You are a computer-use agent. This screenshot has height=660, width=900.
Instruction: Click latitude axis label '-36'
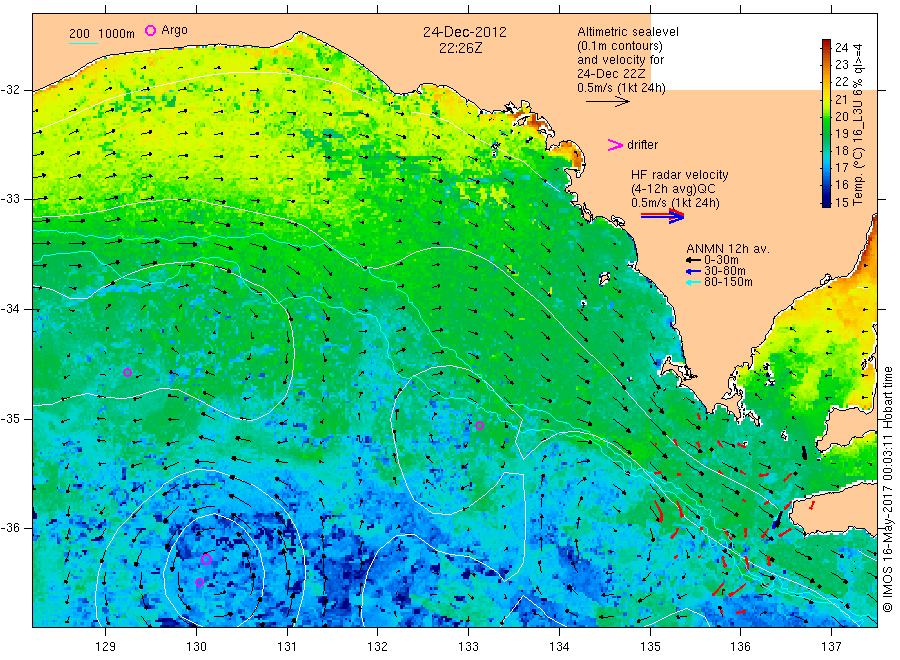pos(10,528)
